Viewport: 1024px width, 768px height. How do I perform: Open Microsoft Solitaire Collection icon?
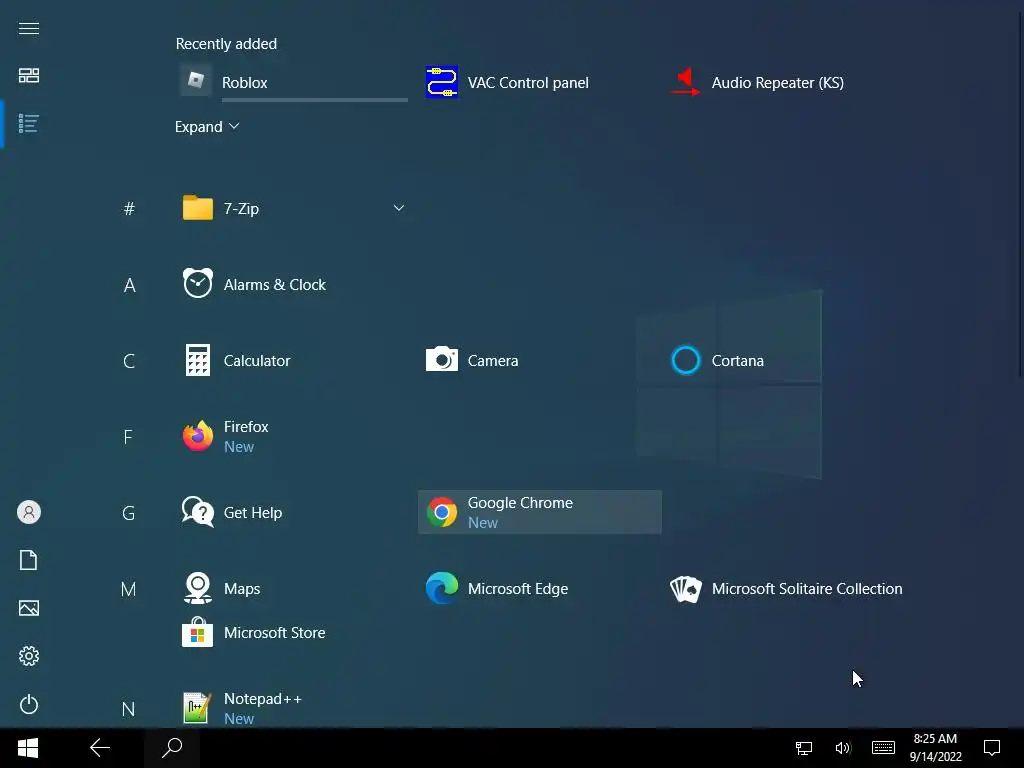(x=686, y=588)
